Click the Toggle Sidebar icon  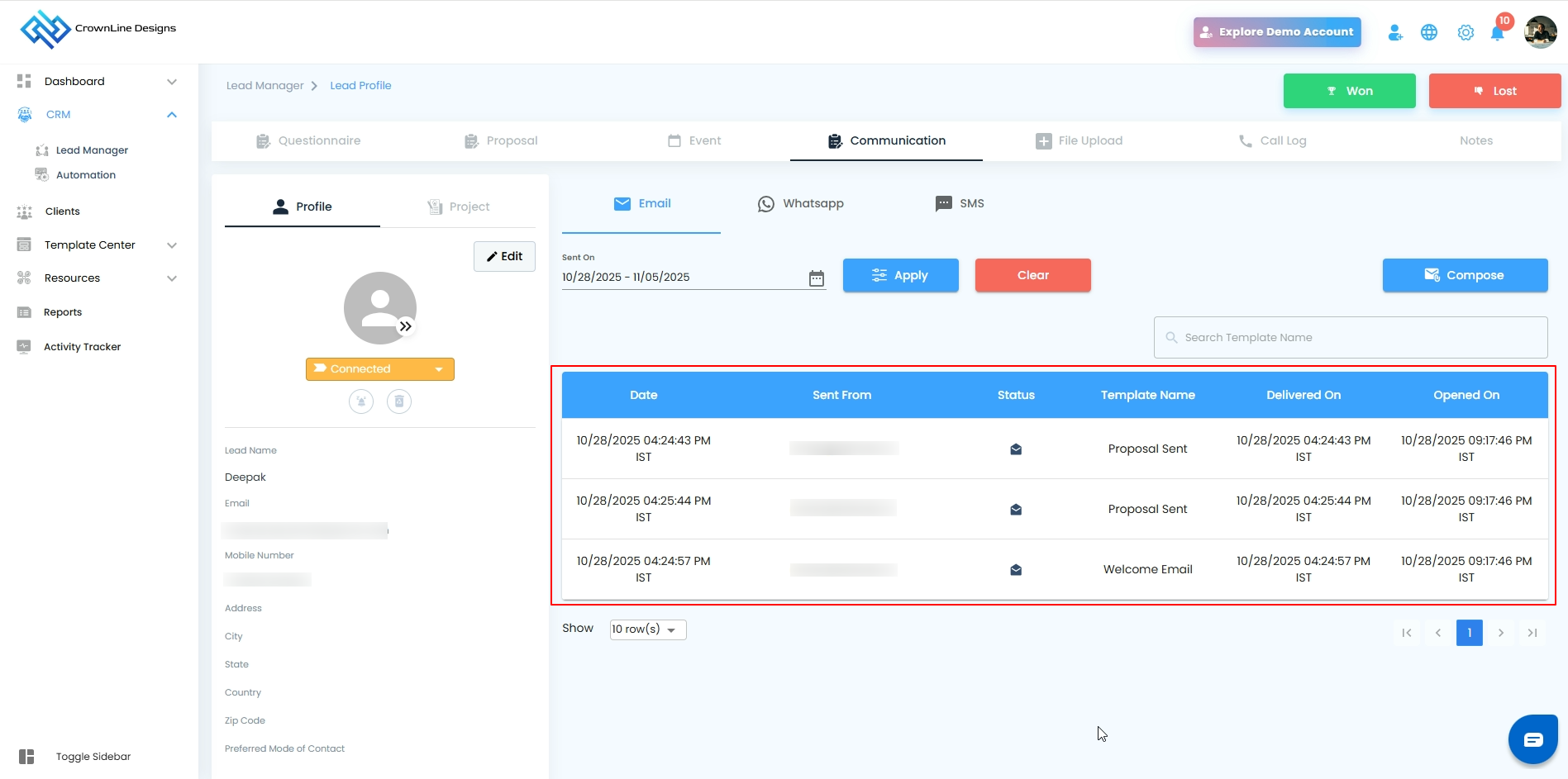pyautogui.click(x=26, y=757)
